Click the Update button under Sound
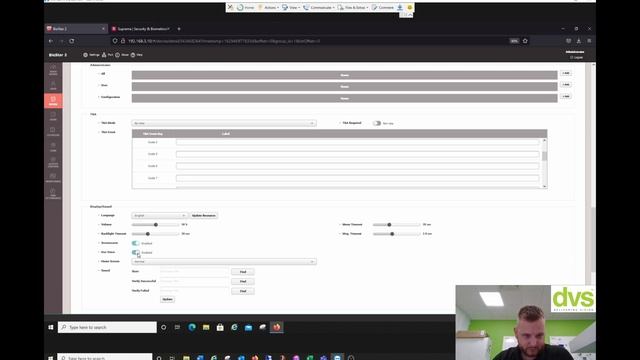640x360 pixels. click(167, 300)
